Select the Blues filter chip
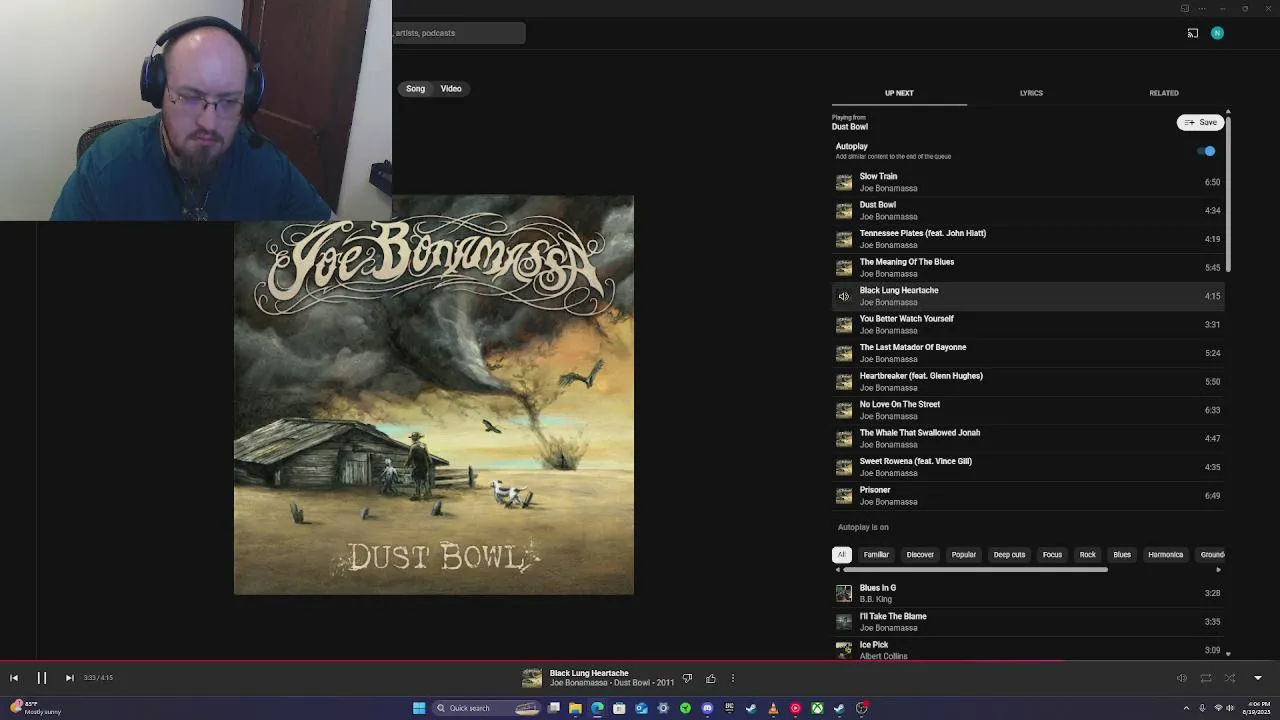1280x720 pixels. click(x=1122, y=555)
